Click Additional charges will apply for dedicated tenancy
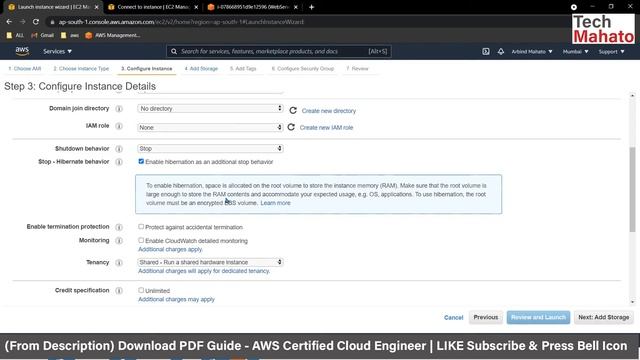640x360 pixels. pyautogui.click(x=204, y=271)
